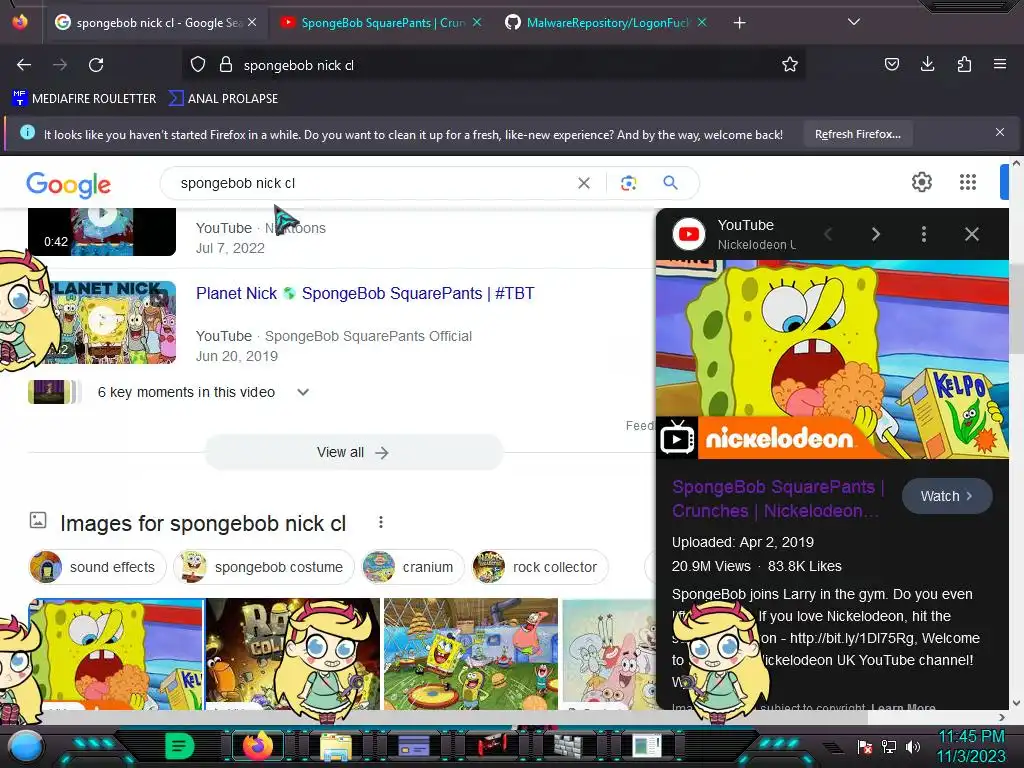The width and height of the screenshot is (1024, 768).
Task: Filter images by spongebob costume chip
Action: 263,567
